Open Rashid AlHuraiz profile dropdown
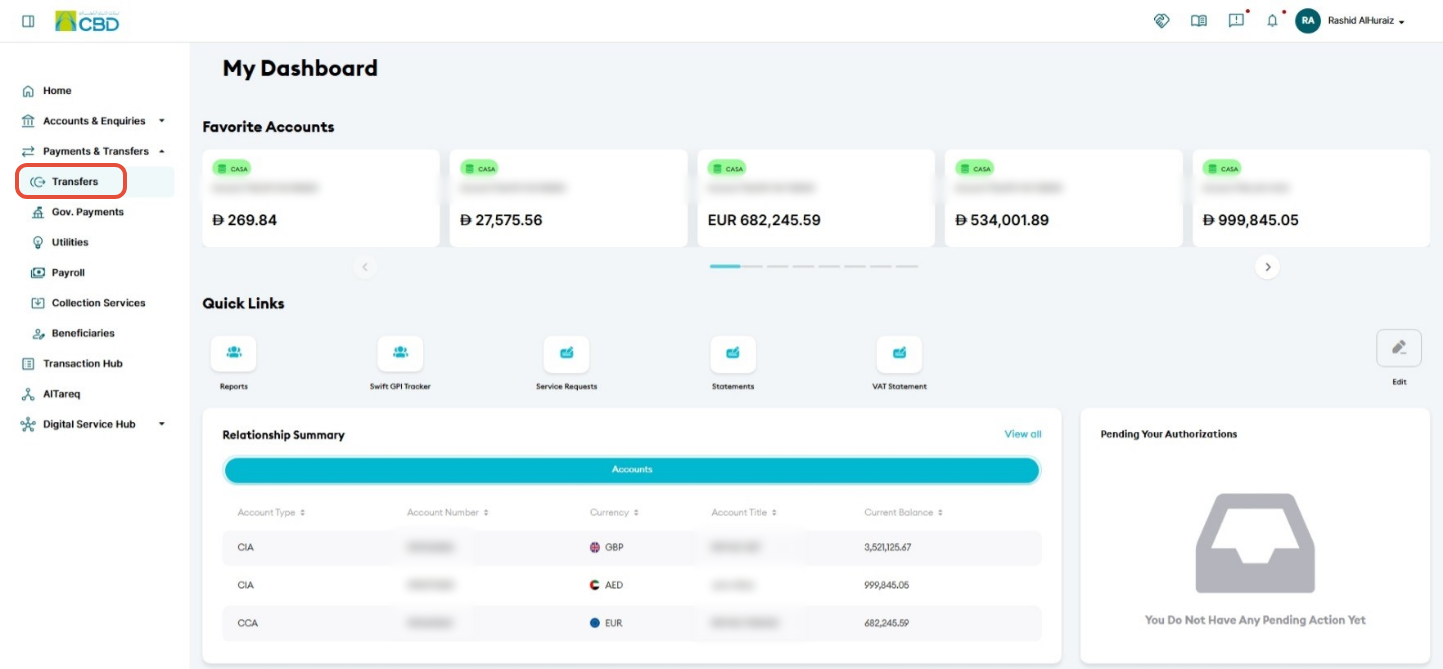The image size is (1443, 669). [x=1351, y=21]
